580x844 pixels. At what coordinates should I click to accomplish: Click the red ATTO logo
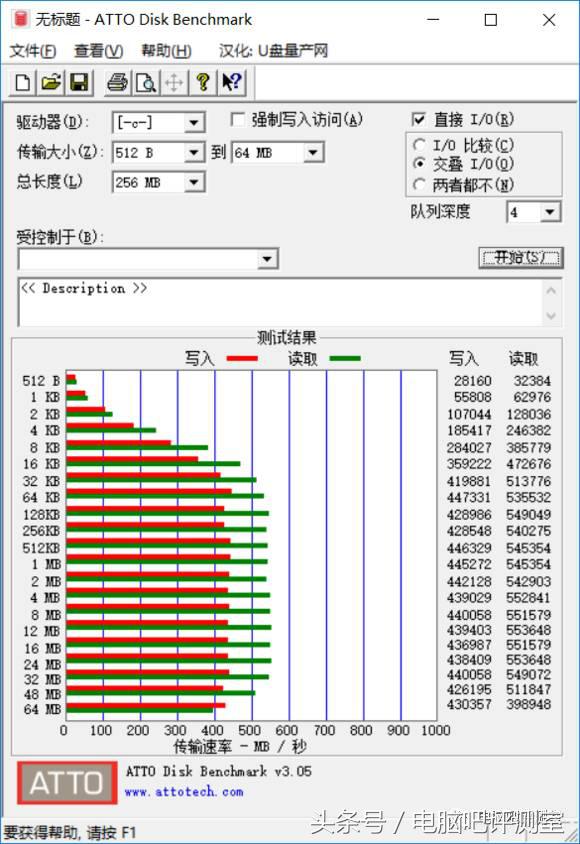[67, 783]
